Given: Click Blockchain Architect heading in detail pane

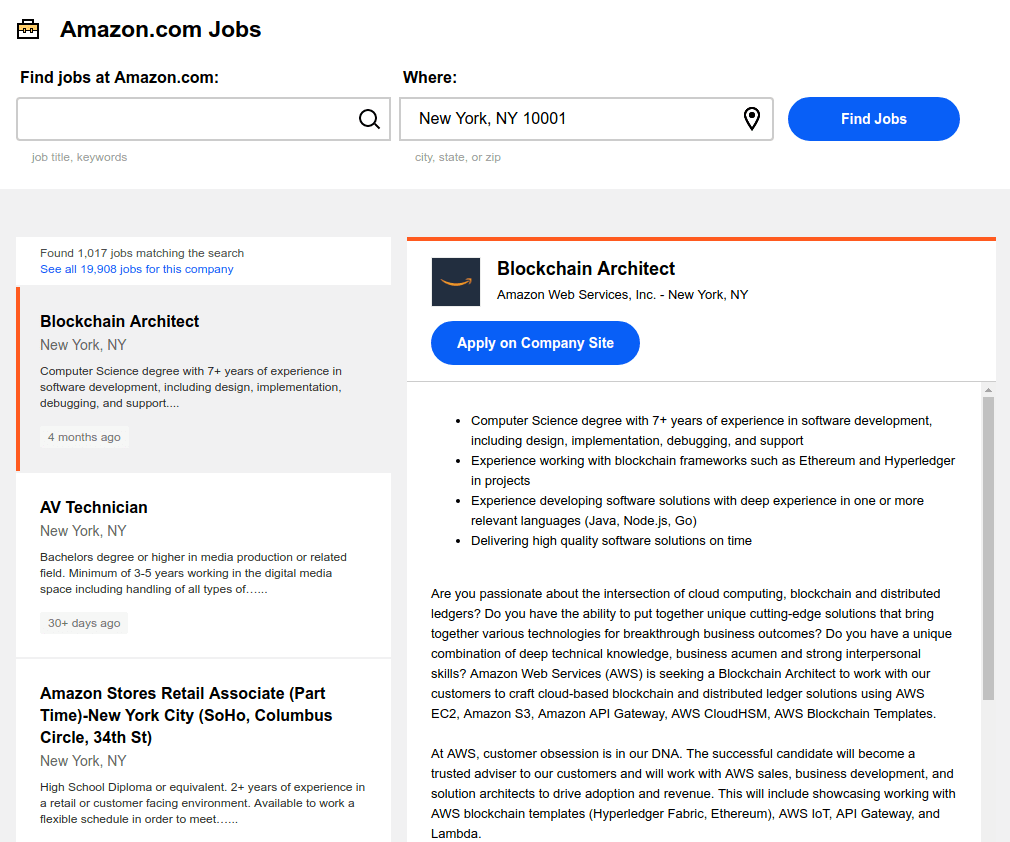Looking at the screenshot, I should point(586,268).
